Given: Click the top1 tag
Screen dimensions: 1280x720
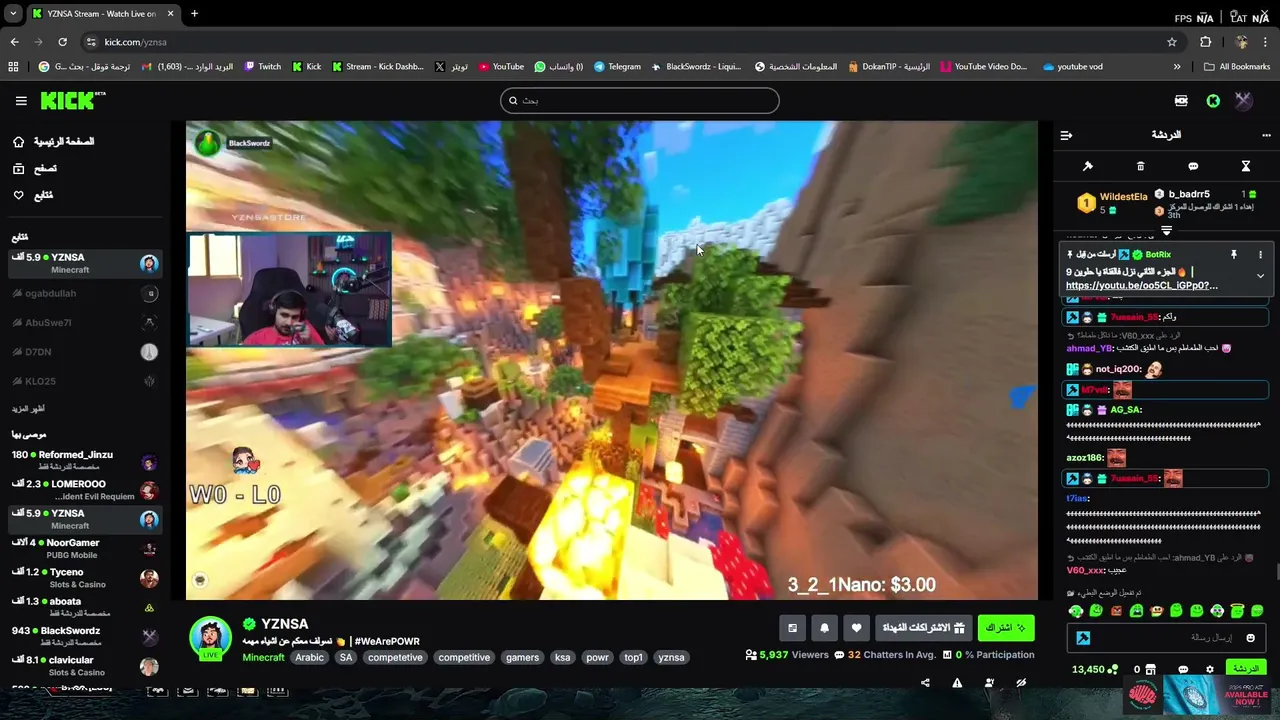Looking at the screenshot, I should point(633,657).
